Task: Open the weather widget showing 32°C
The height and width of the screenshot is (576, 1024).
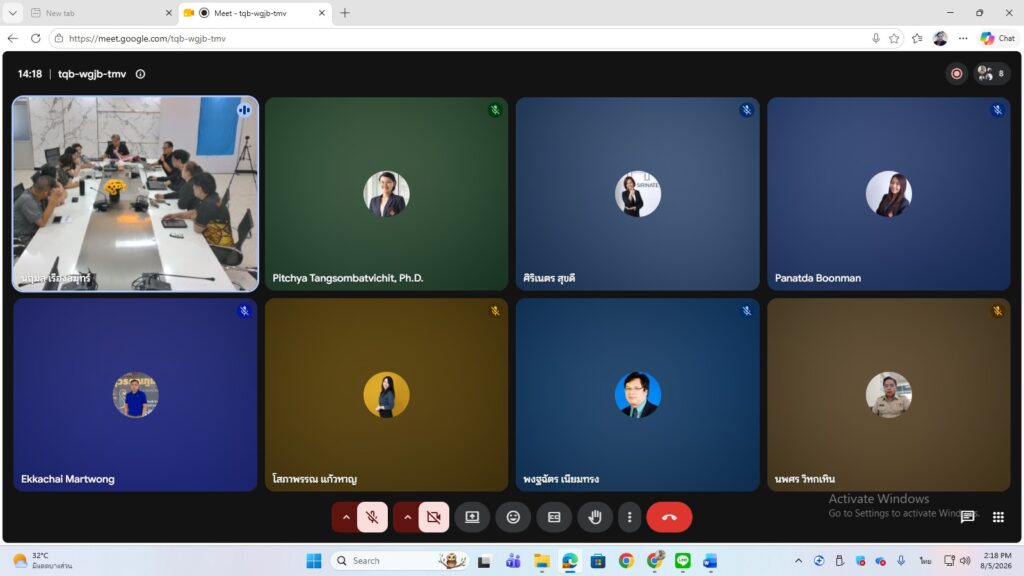Action: point(43,561)
